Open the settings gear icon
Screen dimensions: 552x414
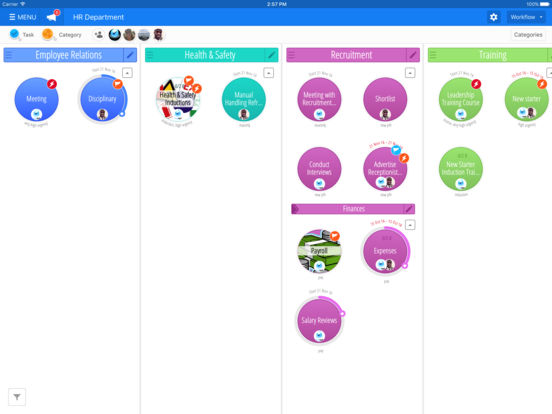coord(494,17)
